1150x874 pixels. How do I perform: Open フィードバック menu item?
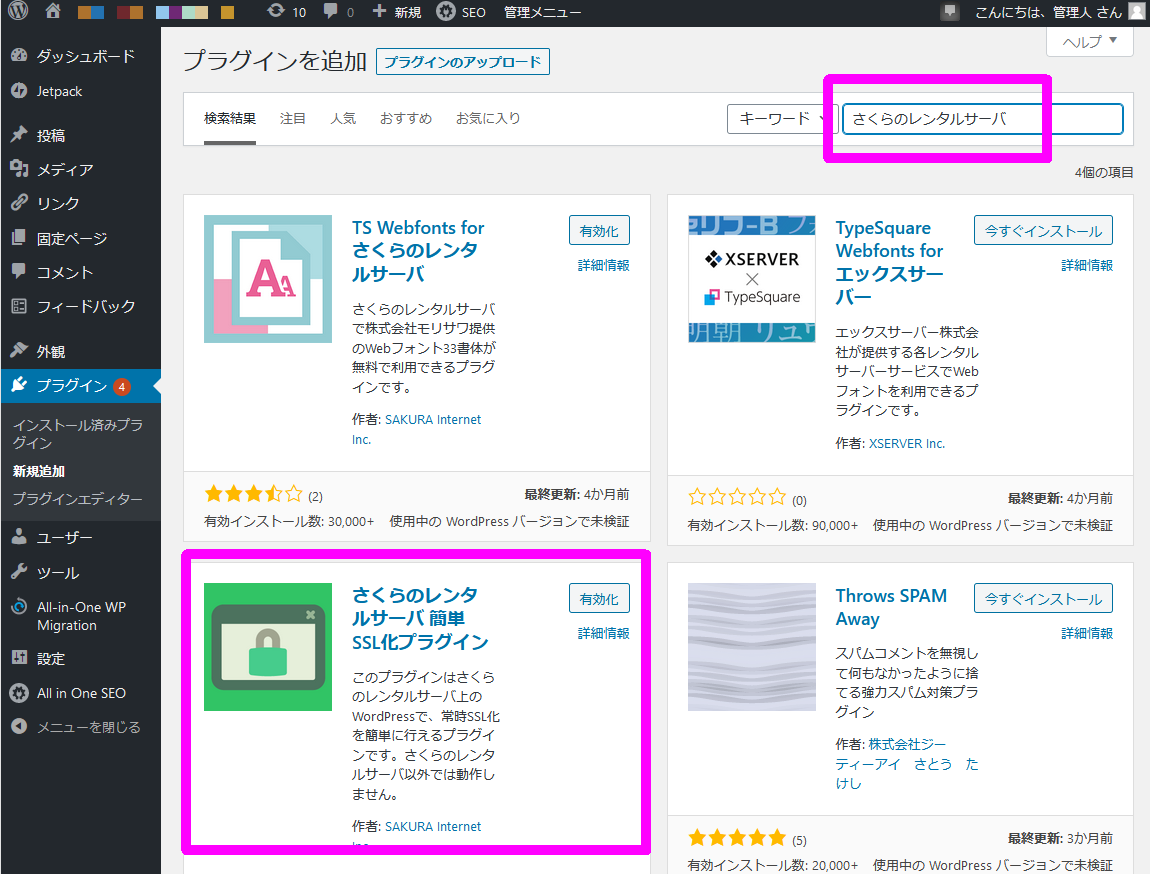(x=81, y=306)
